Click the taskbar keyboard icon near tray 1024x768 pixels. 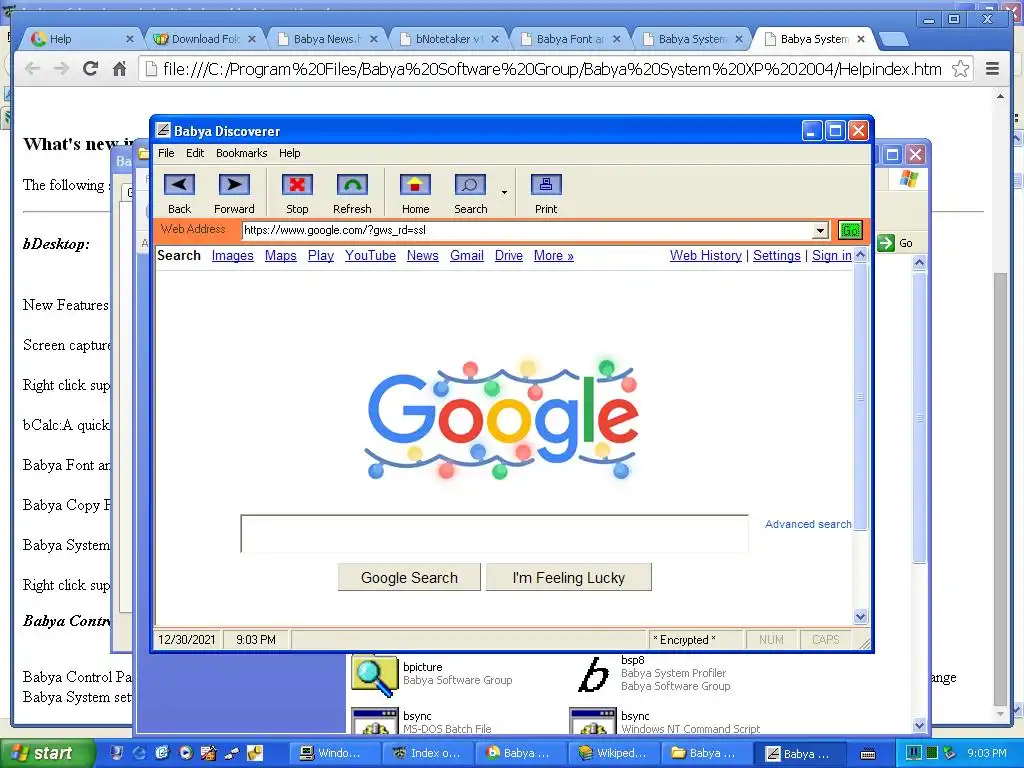[868, 754]
